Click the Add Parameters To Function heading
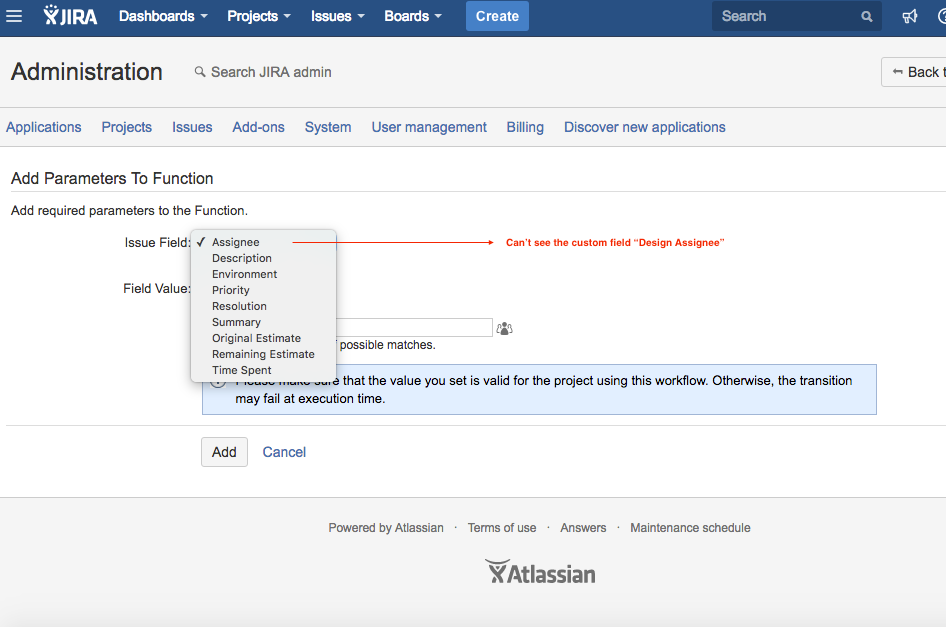 (112, 179)
